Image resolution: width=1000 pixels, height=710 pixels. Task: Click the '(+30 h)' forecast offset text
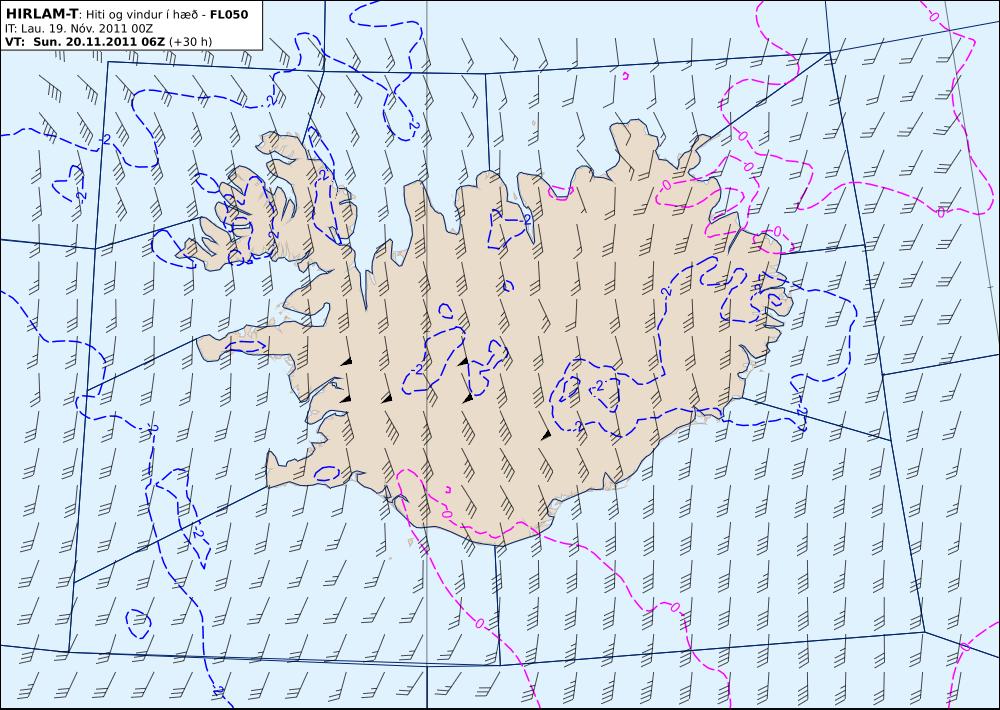pyautogui.click(x=191, y=42)
